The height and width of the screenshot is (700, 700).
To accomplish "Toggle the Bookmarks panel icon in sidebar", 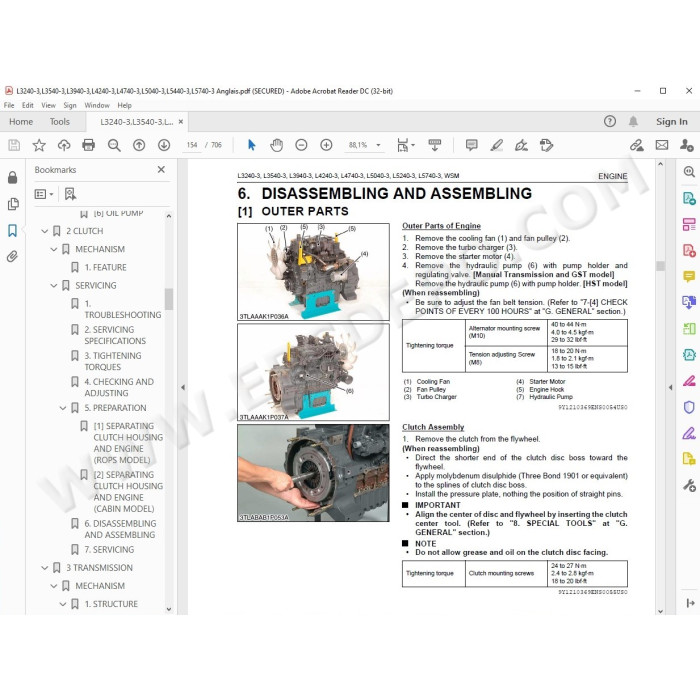I will tap(12, 230).
